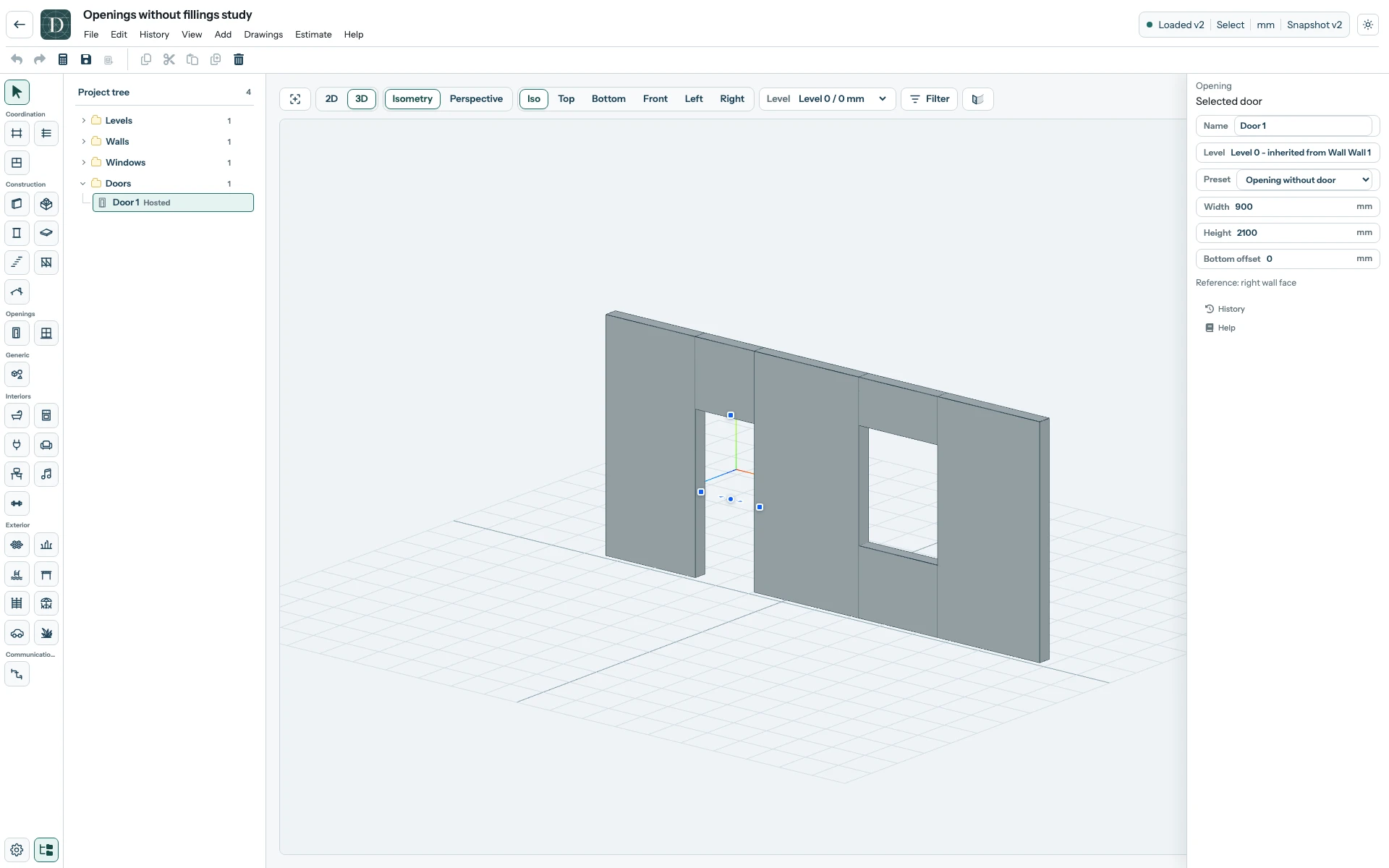Enable Isometry projection
1389x868 pixels.
[x=412, y=99]
